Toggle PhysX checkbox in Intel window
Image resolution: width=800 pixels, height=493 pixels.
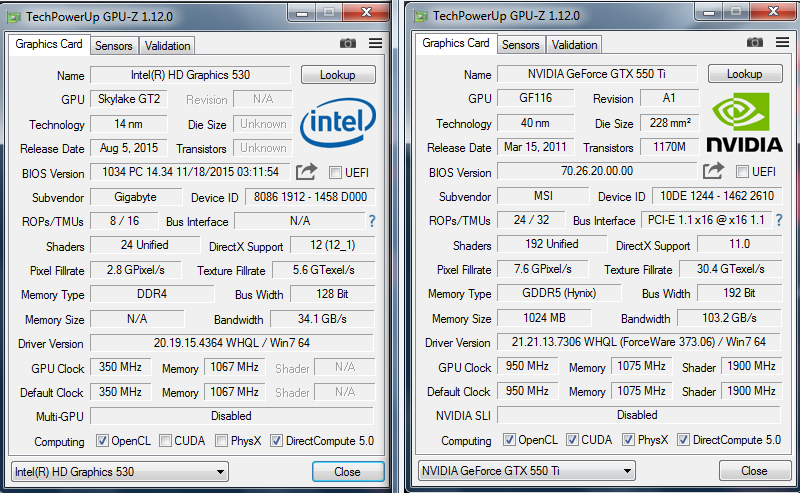221,440
